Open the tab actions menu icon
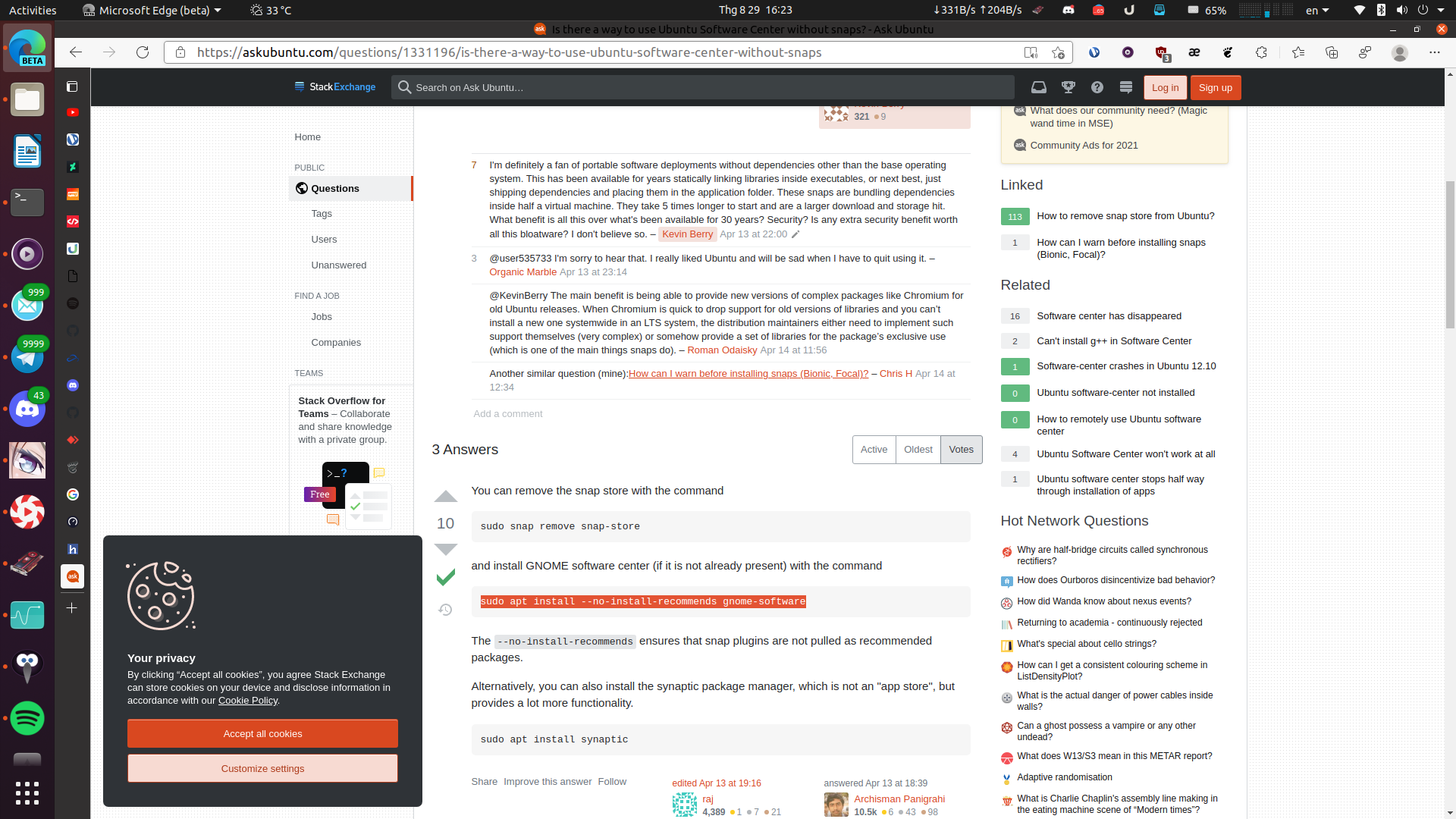 tap(72, 86)
